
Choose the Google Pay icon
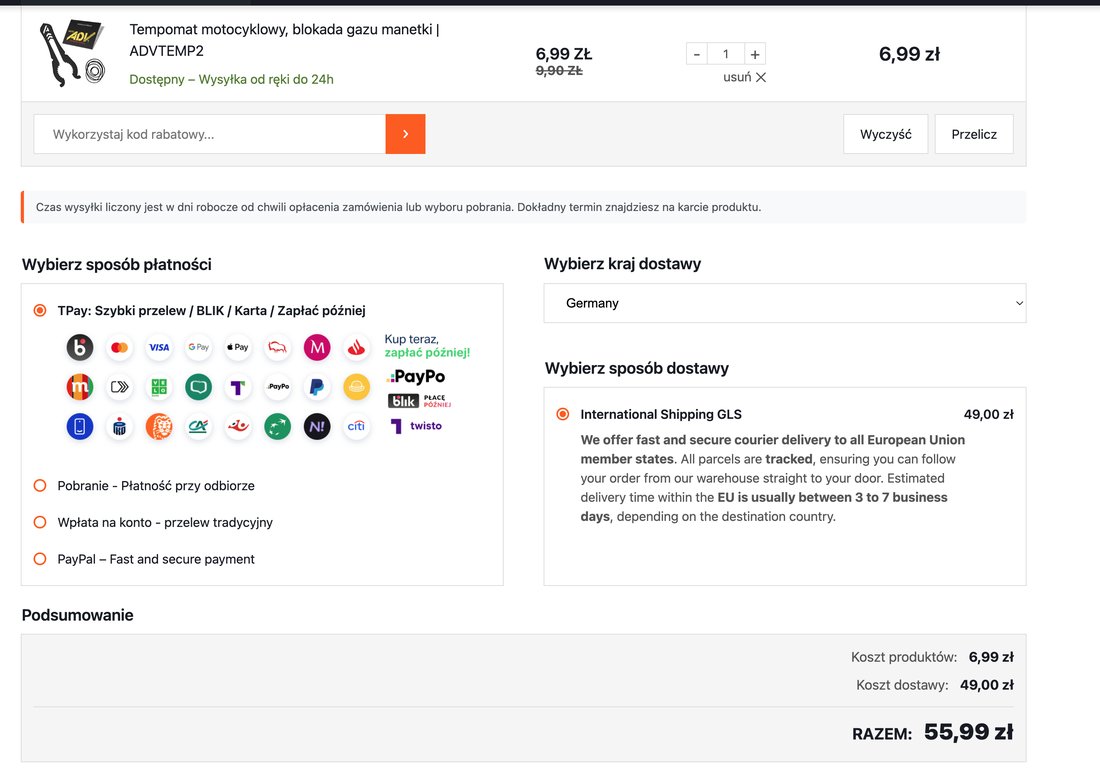pos(199,347)
